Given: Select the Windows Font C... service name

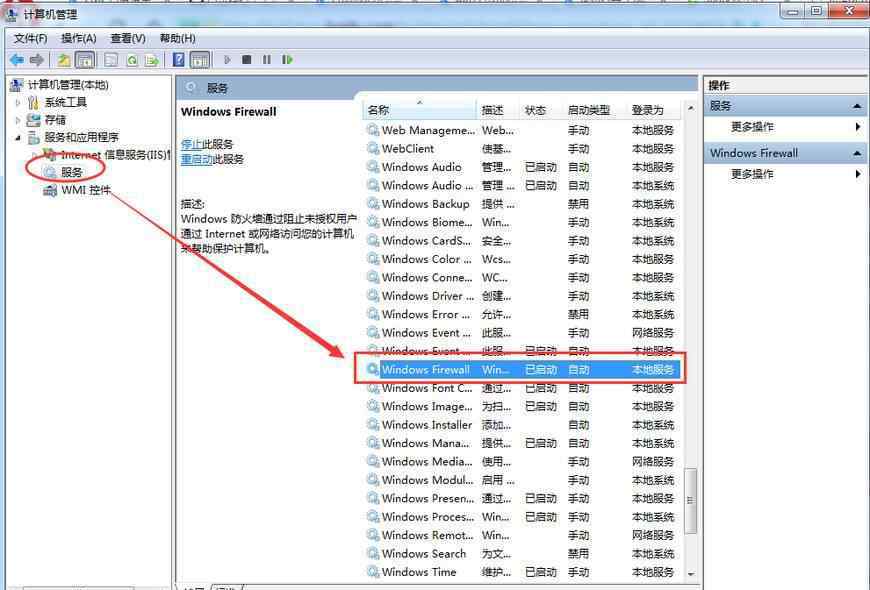Looking at the screenshot, I should click(x=427, y=388).
